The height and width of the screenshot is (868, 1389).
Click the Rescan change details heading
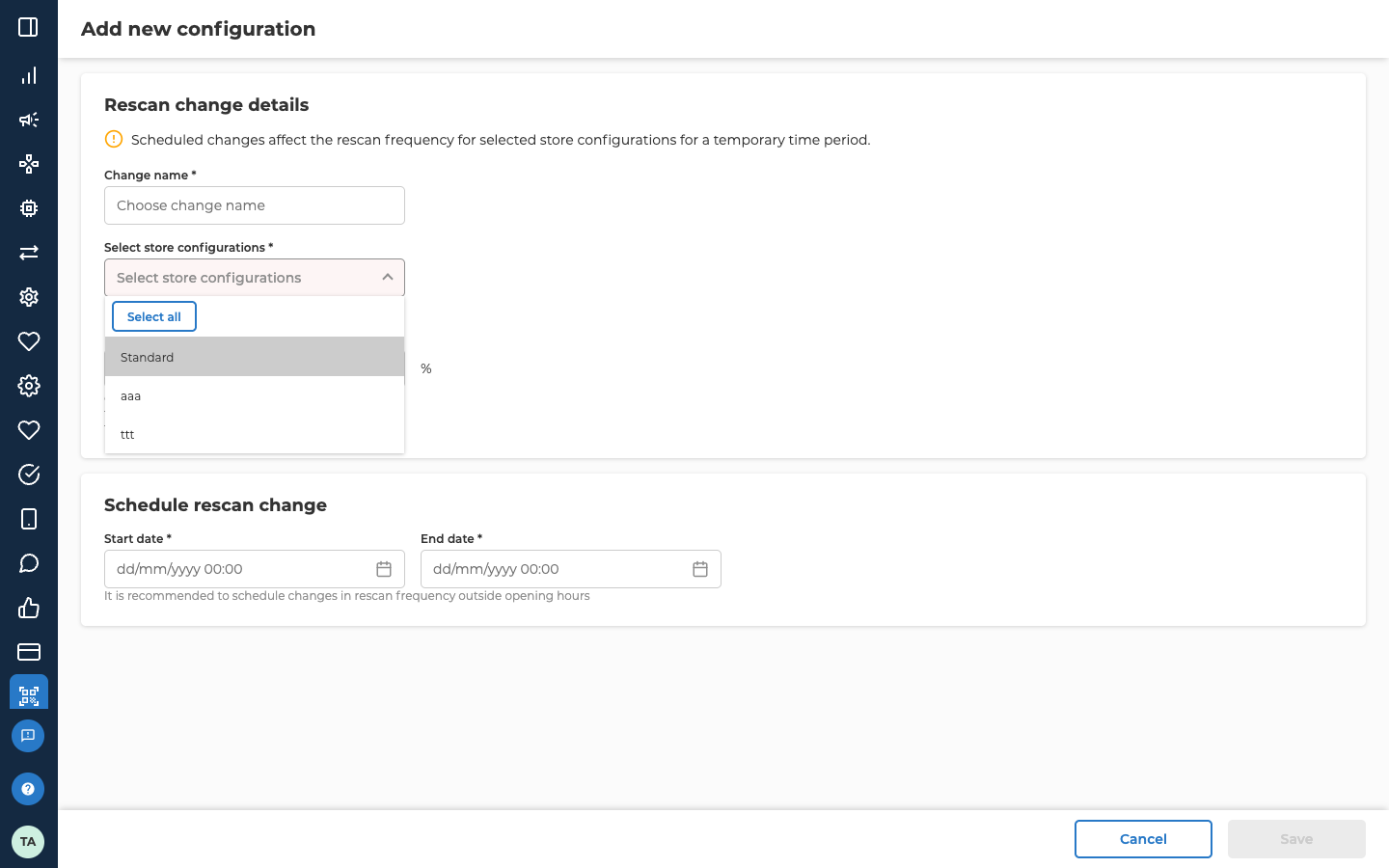pyautogui.click(x=206, y=105)
